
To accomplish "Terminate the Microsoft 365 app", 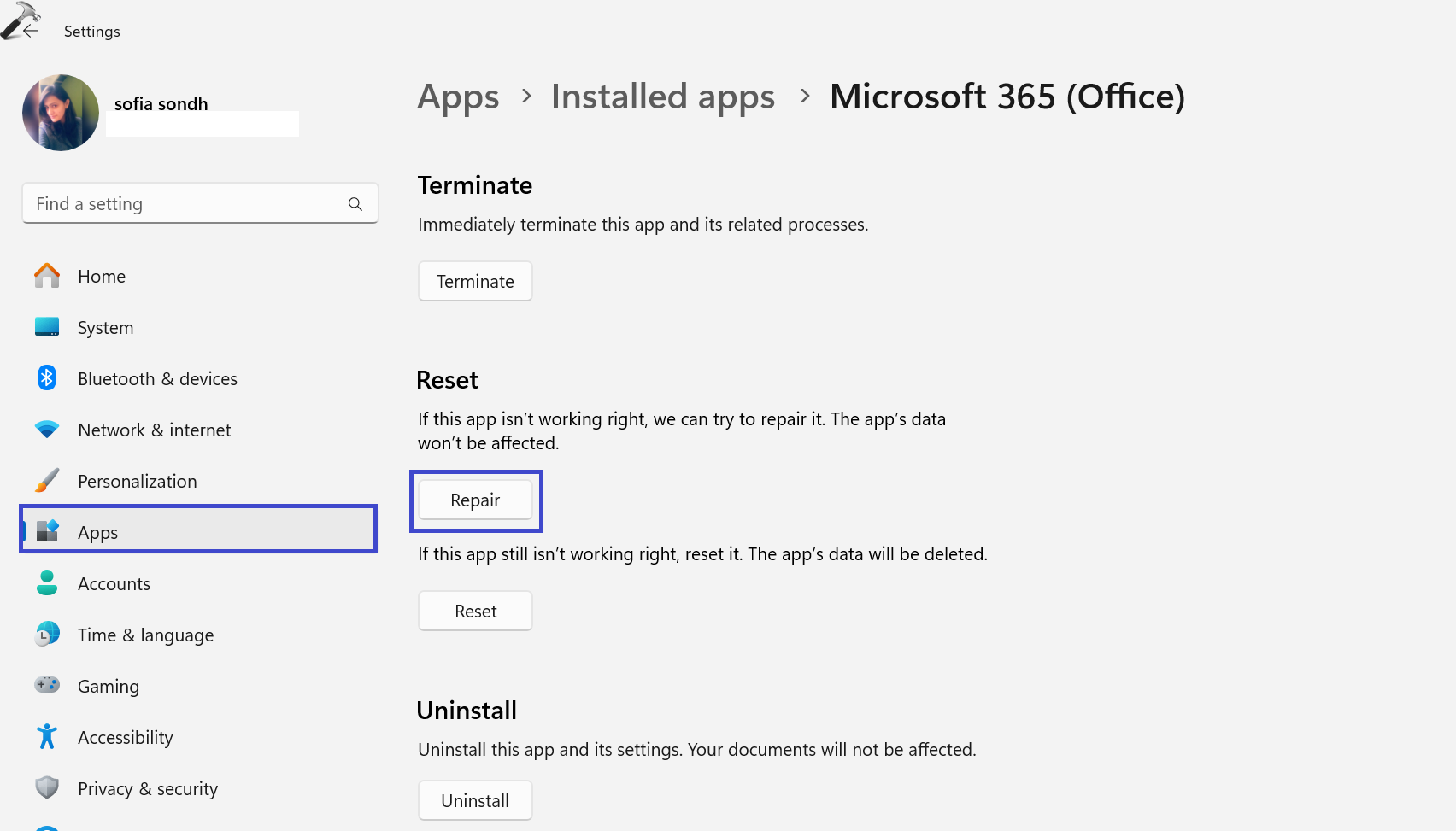I will coord(475,281).
